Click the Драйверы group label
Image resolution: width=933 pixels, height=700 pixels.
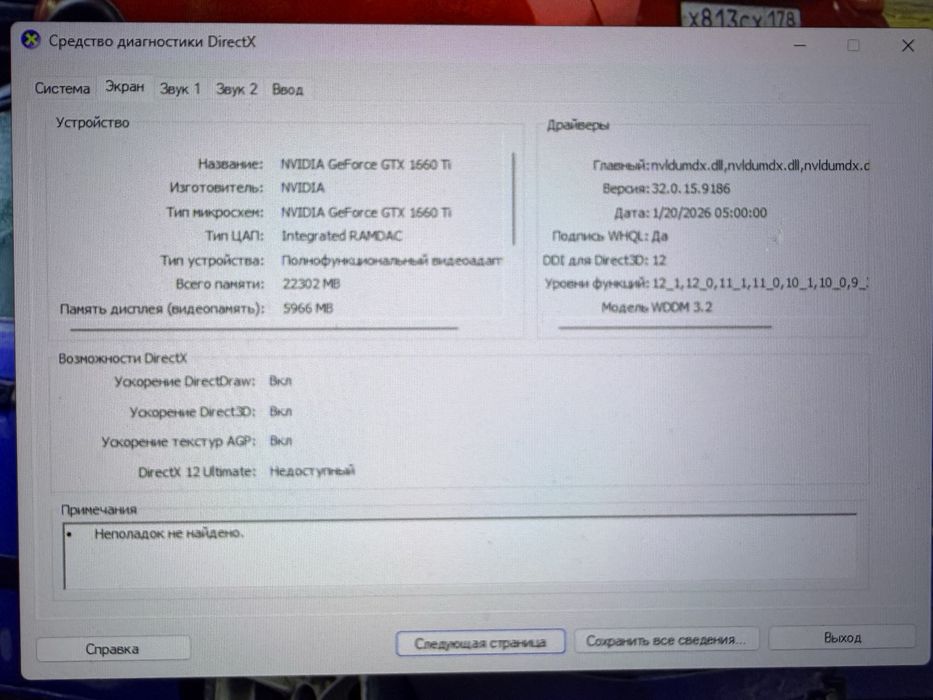578,126
